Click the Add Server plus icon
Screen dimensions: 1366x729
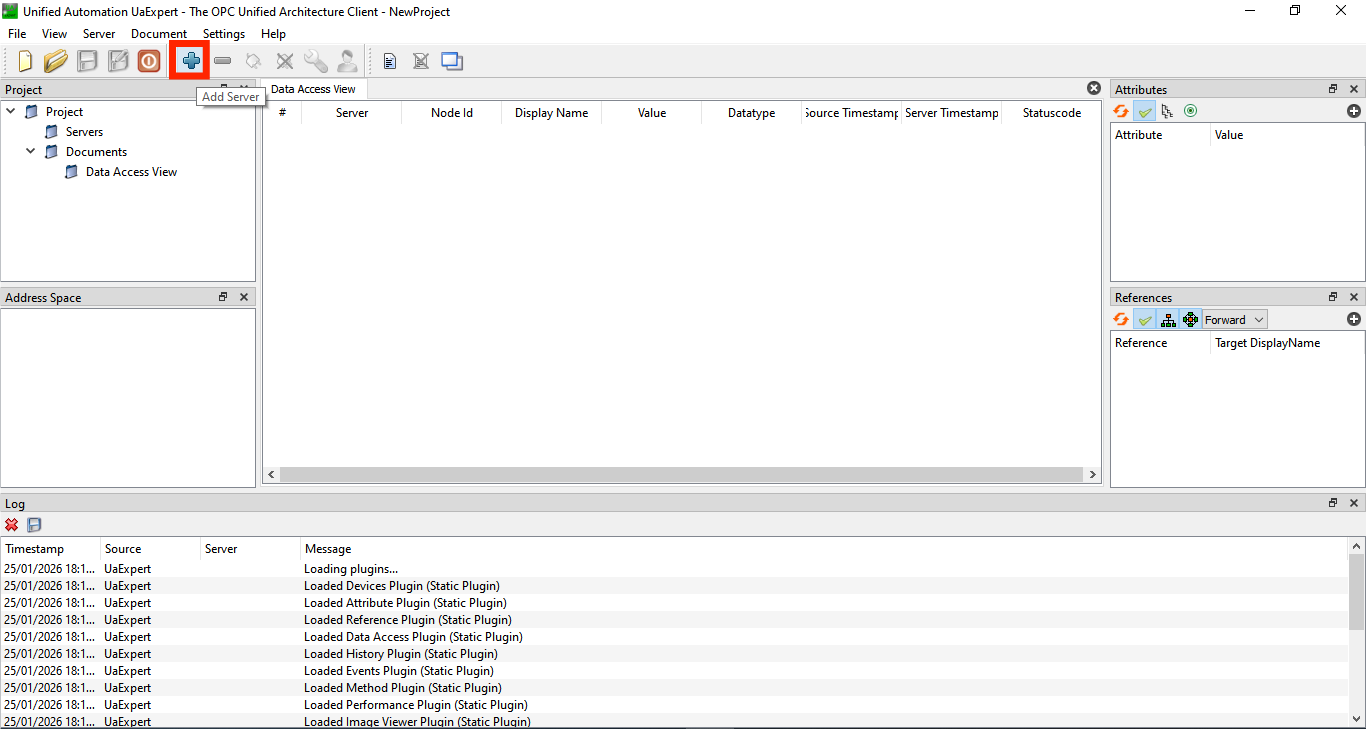(x=190, y=61)
